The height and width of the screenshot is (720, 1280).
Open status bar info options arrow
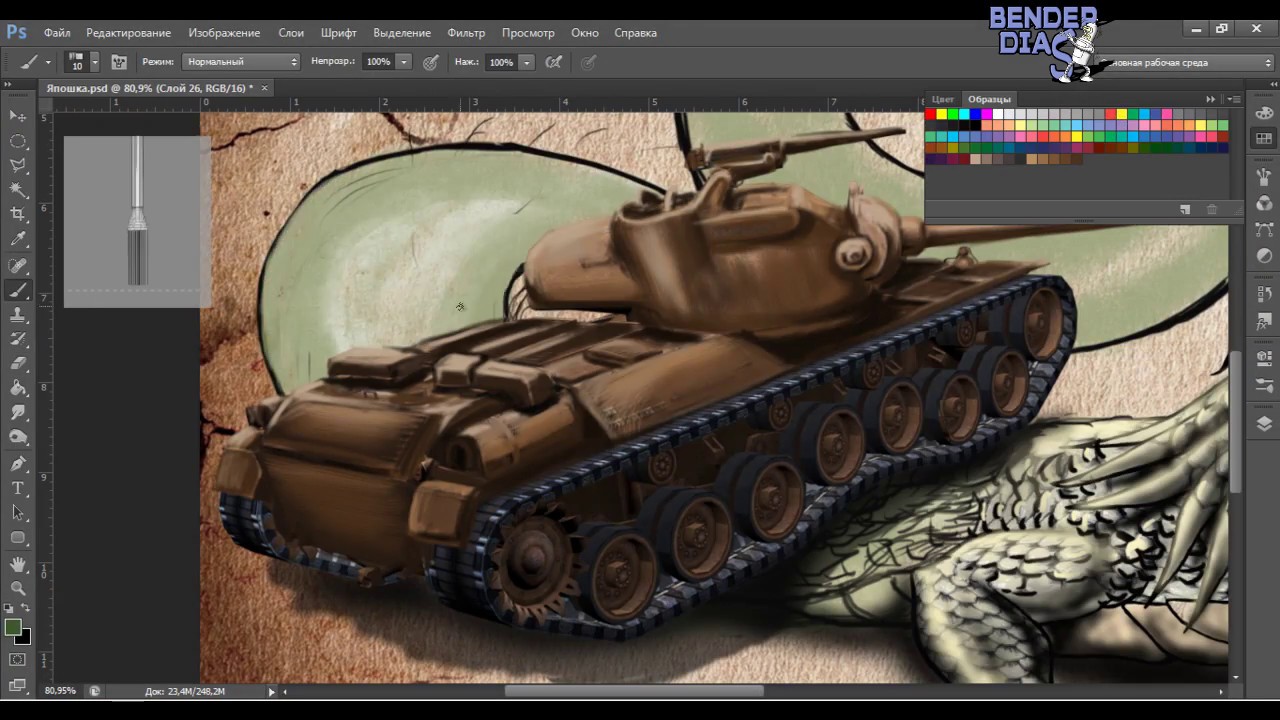click(x=271, y=691)
